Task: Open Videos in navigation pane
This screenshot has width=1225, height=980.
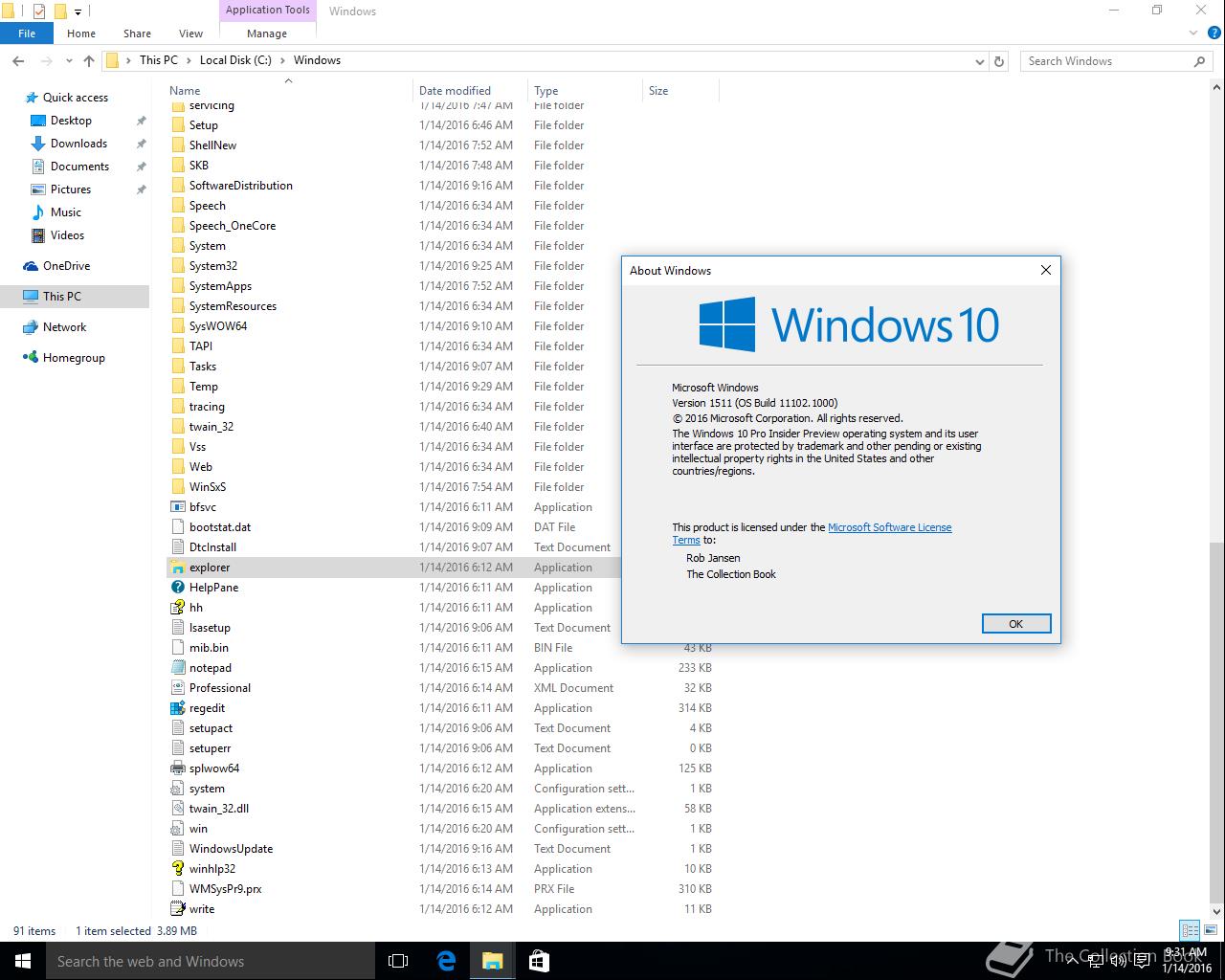Action: 67,235
